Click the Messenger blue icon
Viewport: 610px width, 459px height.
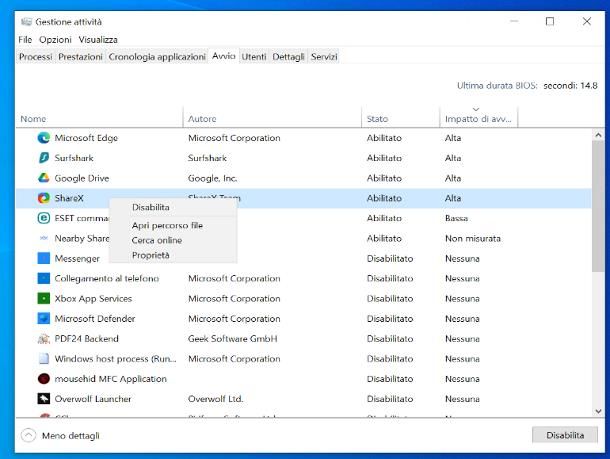tap(44, 258)
